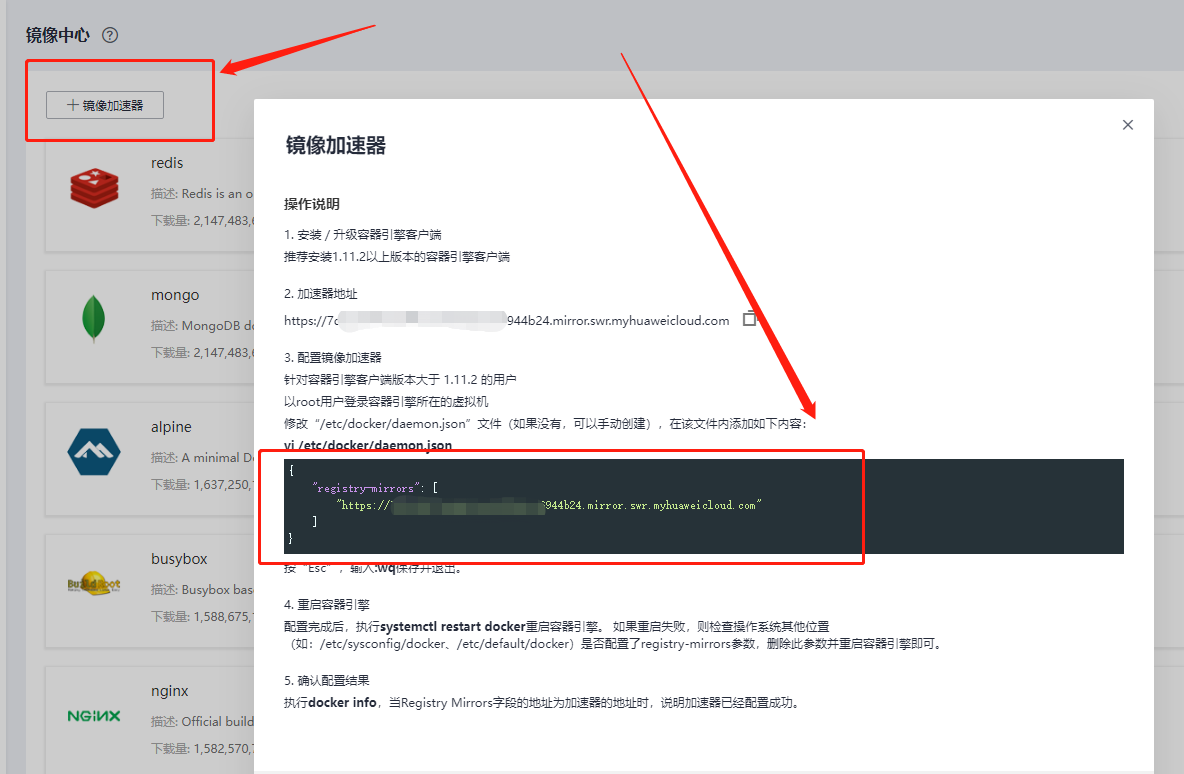This screenshot has height=774, width=1184.
Task: Click the 镜像中心 page title
Action: (58, 35)
